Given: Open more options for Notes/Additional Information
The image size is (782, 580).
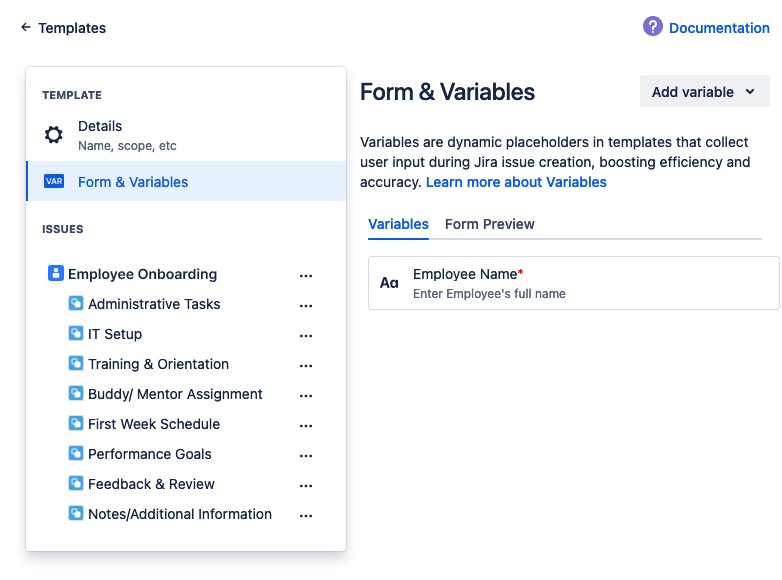Looking at the screenshot, I should click(x=306, y=515).
